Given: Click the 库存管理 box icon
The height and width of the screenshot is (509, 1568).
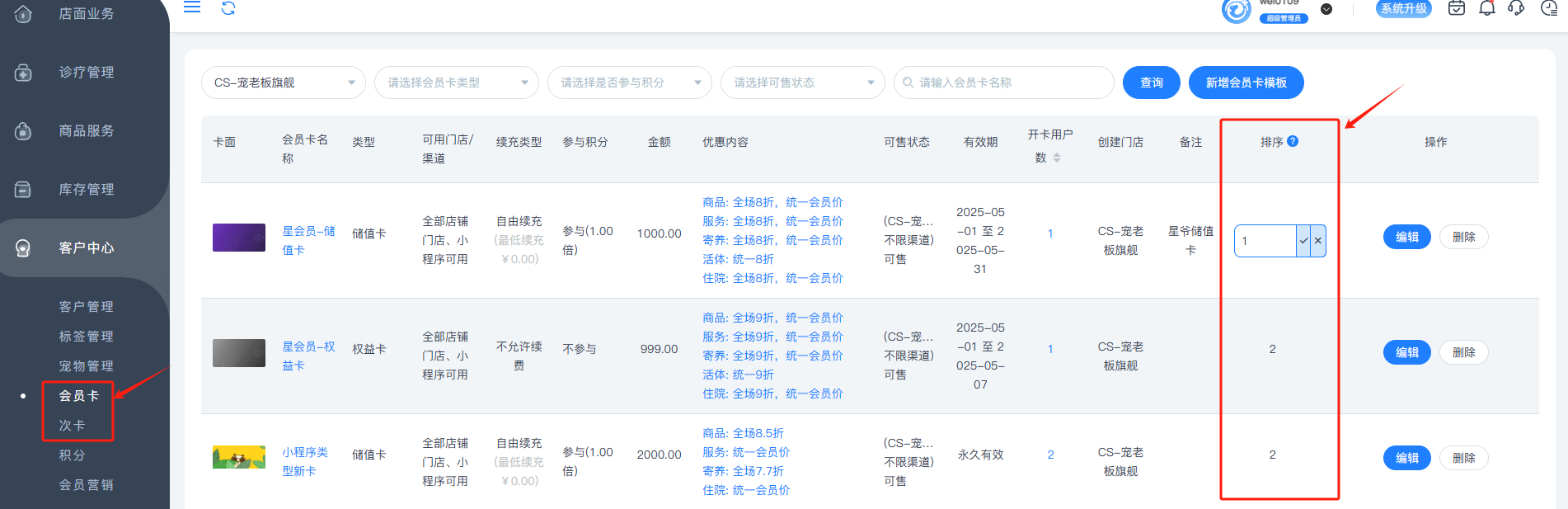Looking at the screenshot, I should (x=23, y=190).
